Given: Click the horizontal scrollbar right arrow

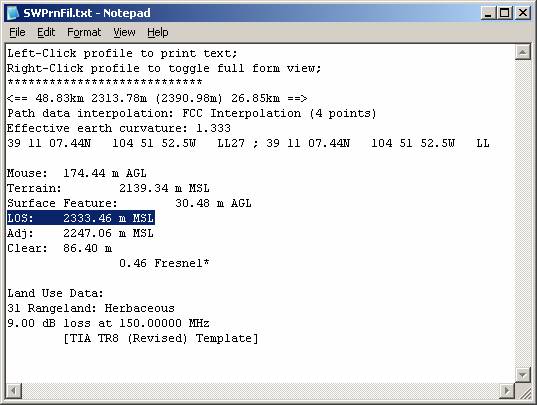Looking at the screenshot, I should [507, 391].
